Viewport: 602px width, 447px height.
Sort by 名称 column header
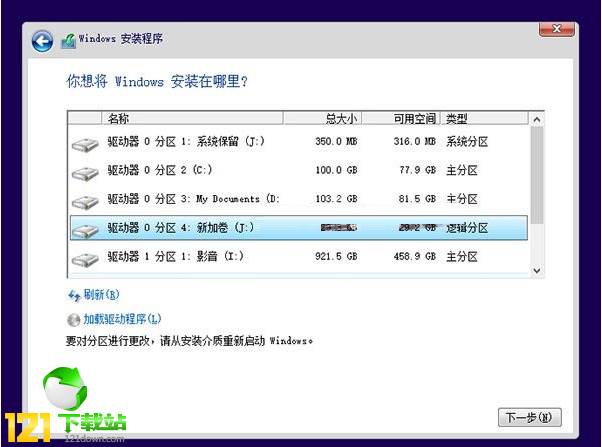point(192,118)
